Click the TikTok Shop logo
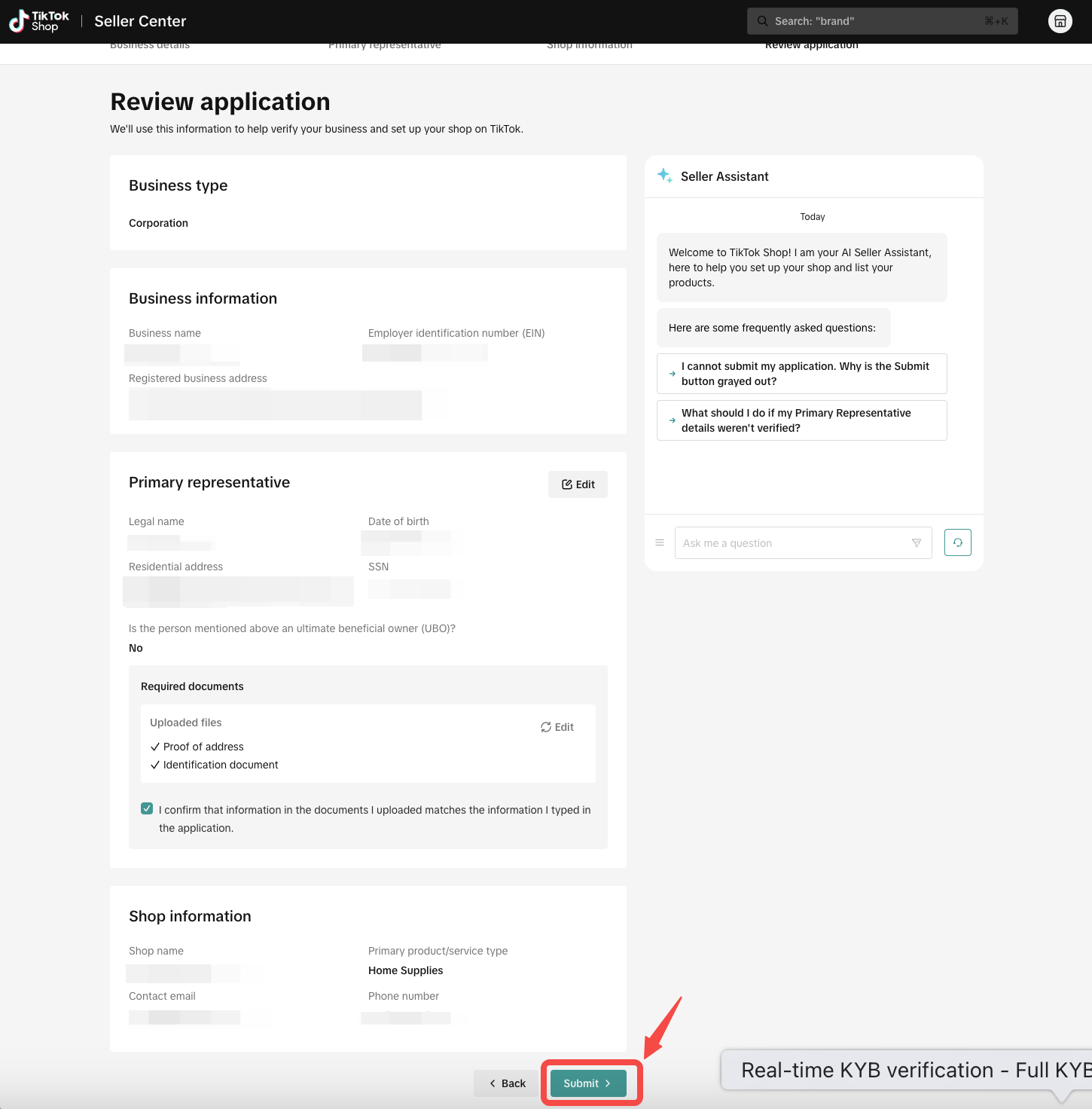 point(39,21)
